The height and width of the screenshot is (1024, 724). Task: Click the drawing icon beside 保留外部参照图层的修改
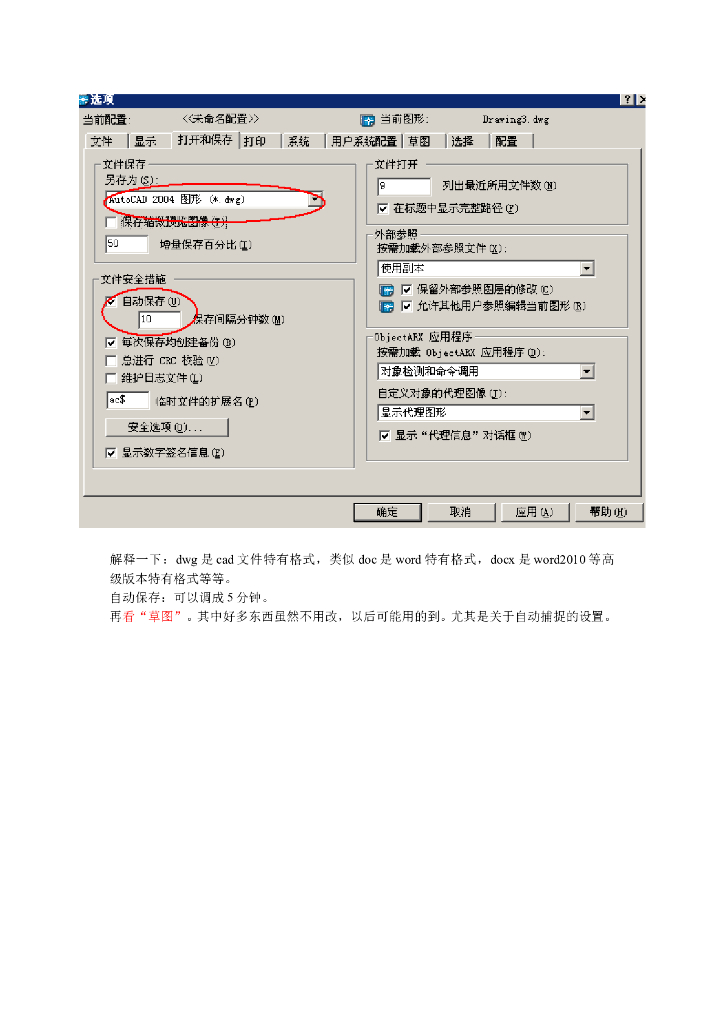tap(386, 290)
